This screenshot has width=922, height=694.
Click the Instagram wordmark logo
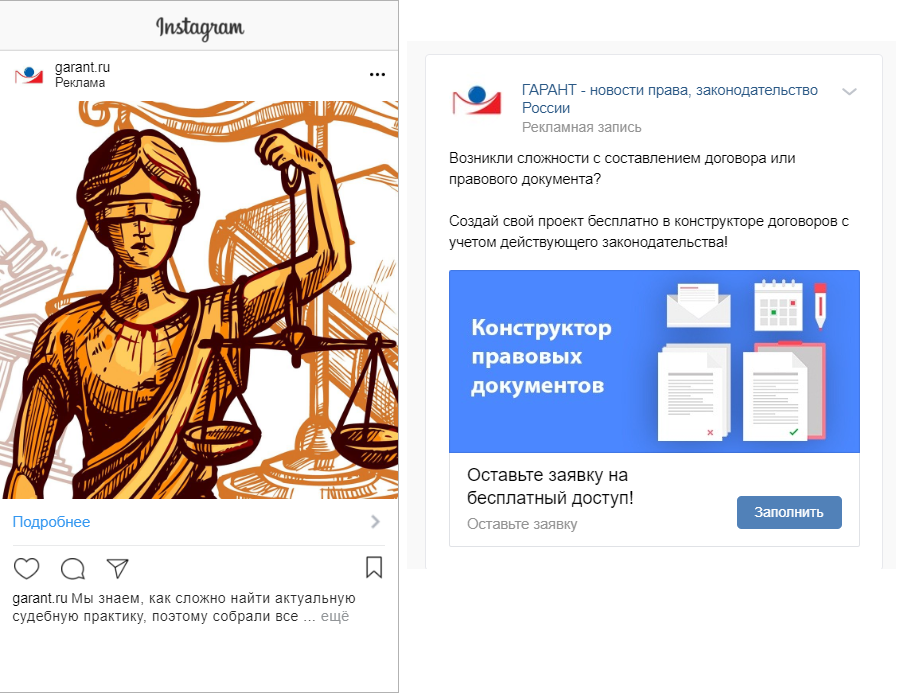[x=199, y=27]
